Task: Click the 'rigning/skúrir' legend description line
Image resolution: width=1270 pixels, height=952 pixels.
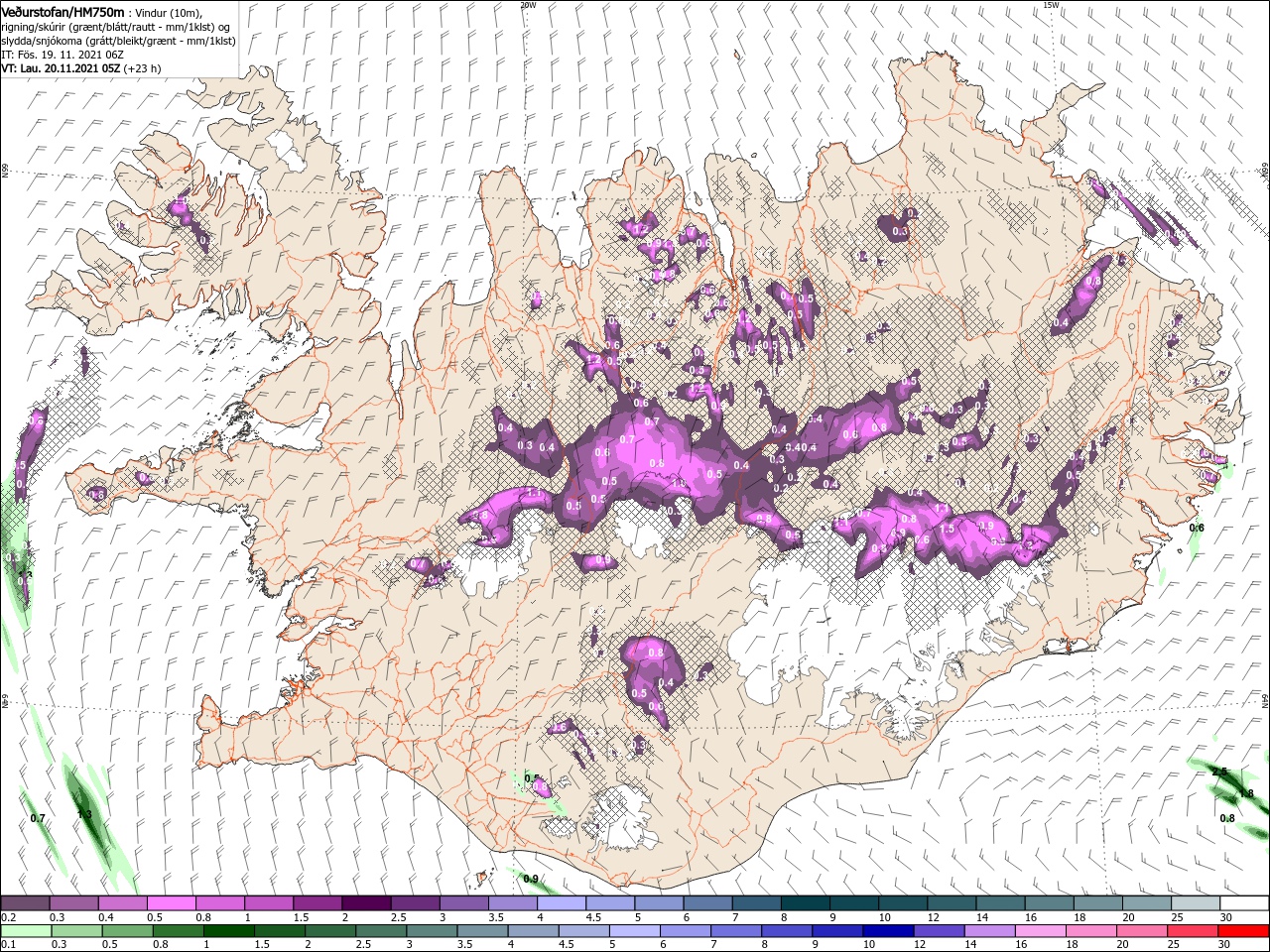Action: pos(114,27)
